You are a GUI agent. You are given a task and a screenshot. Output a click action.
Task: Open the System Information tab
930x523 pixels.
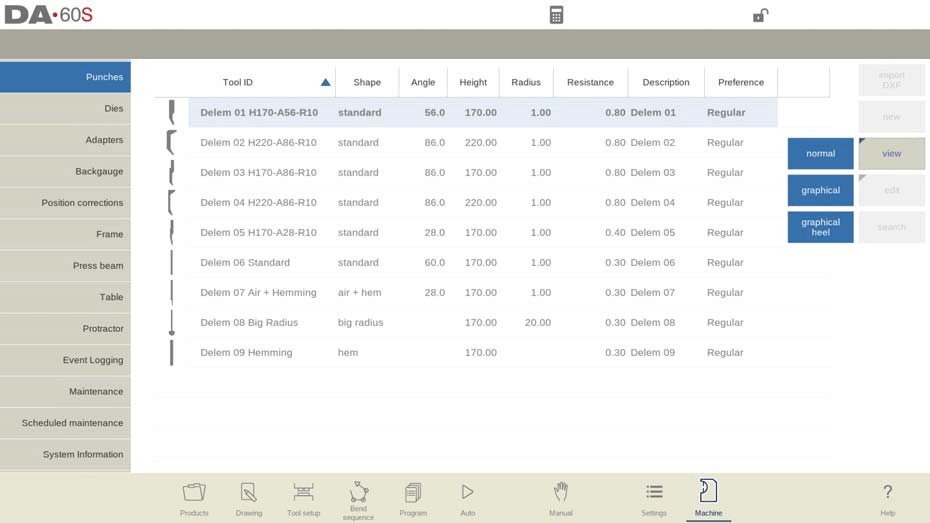pyautogui.click(x=65, y=454)
